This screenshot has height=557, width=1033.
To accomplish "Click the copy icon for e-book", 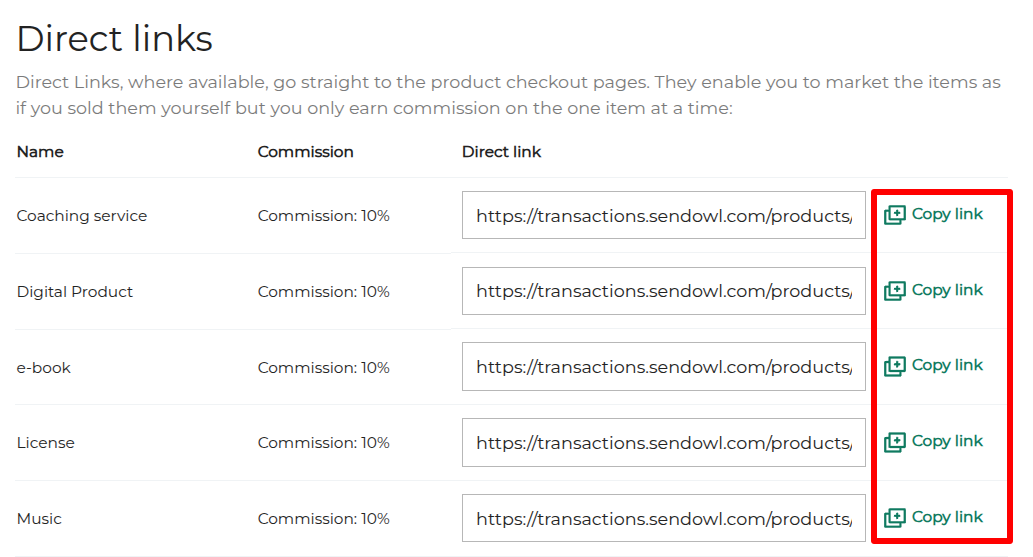I will coord(895,366).
